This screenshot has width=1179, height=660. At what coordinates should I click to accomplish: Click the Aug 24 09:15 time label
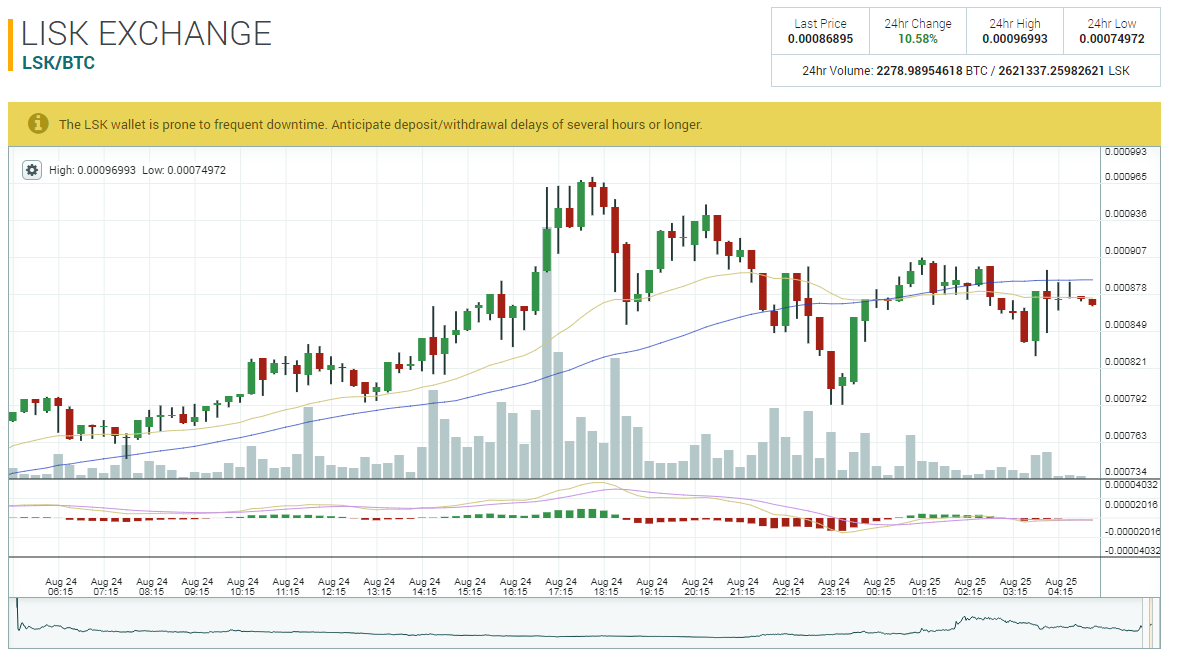(197, 587)
